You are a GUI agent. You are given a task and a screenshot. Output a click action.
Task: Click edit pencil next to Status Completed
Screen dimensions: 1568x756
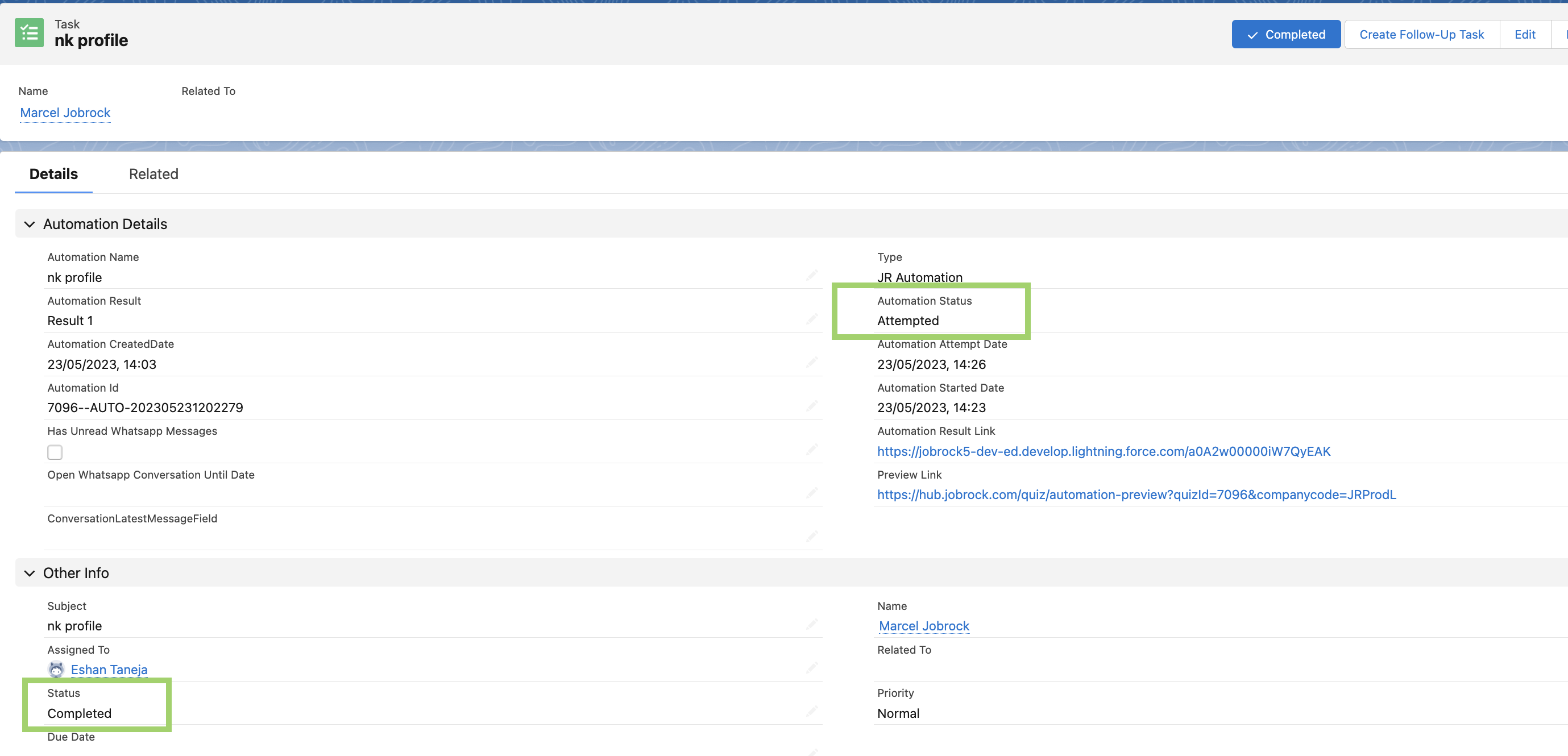click(811, 711)
